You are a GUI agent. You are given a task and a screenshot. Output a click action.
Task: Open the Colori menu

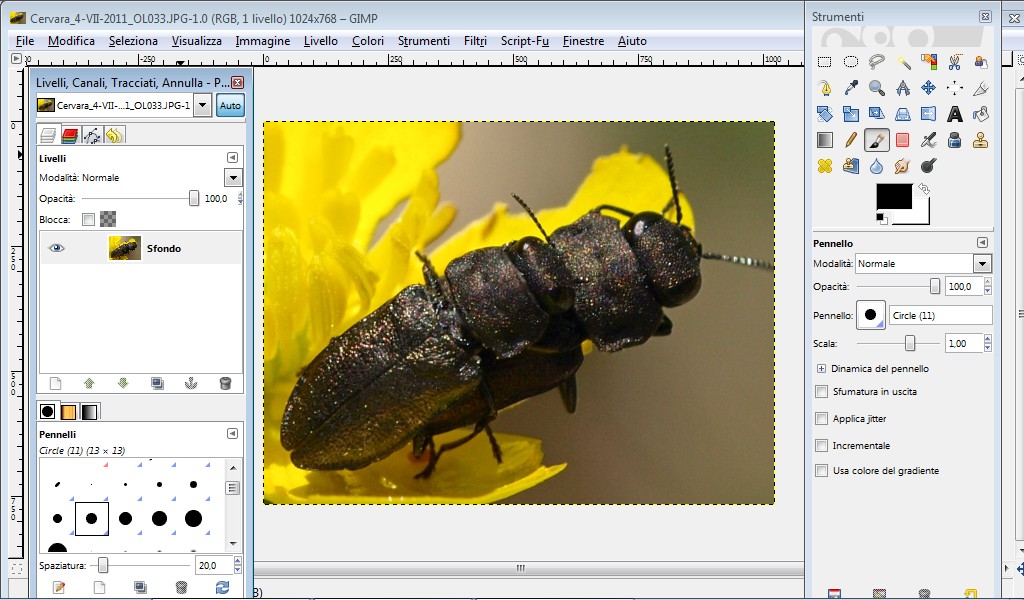(367, 41)
